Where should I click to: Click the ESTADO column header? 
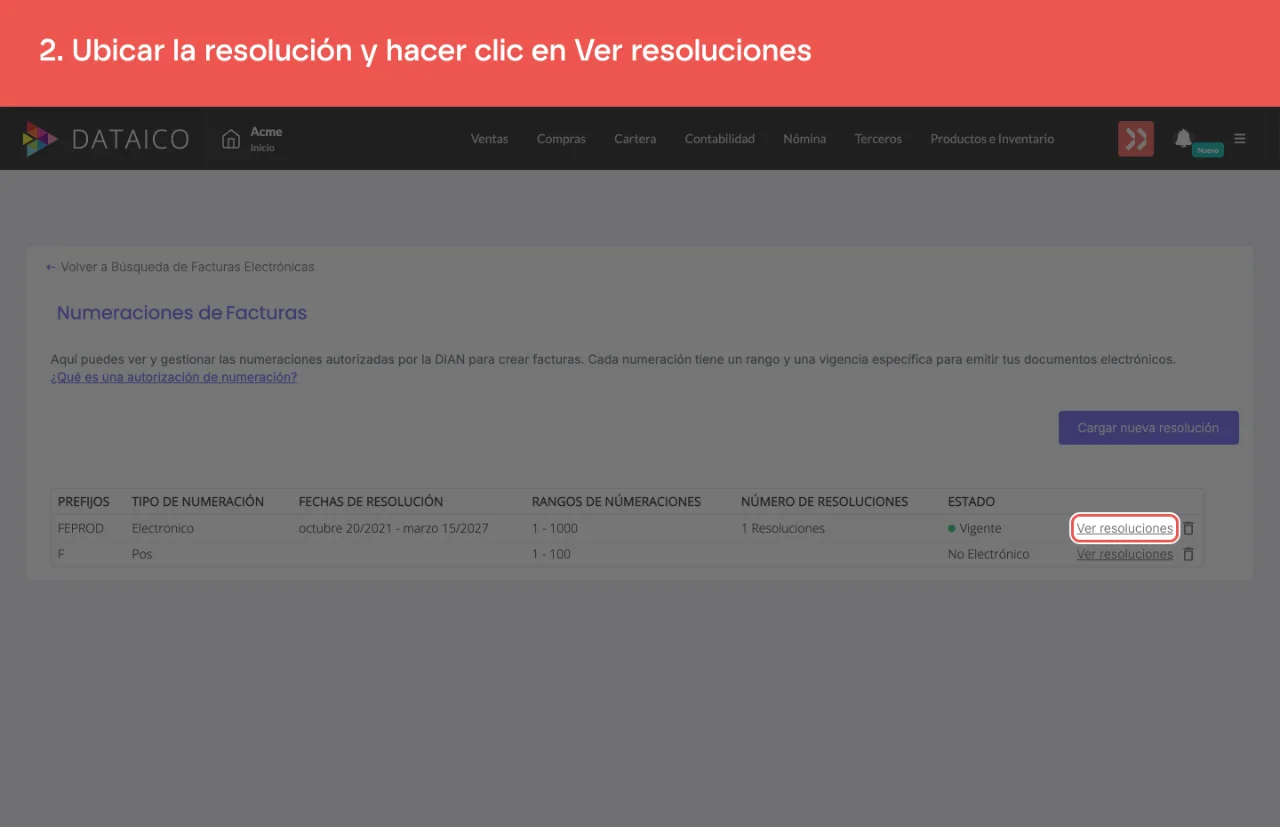(x=971, y=501)
